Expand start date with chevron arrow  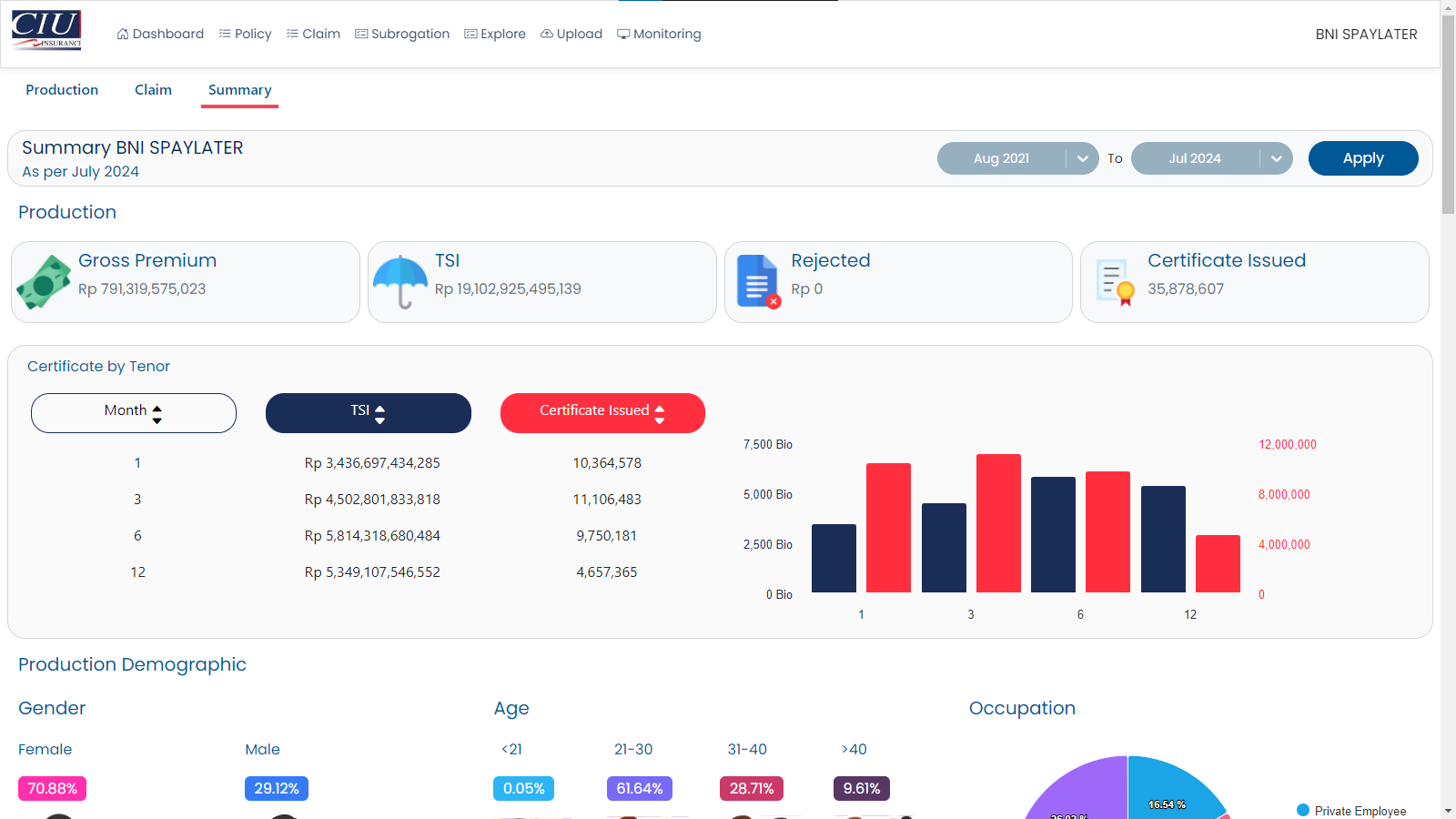tap(1083, 158)
